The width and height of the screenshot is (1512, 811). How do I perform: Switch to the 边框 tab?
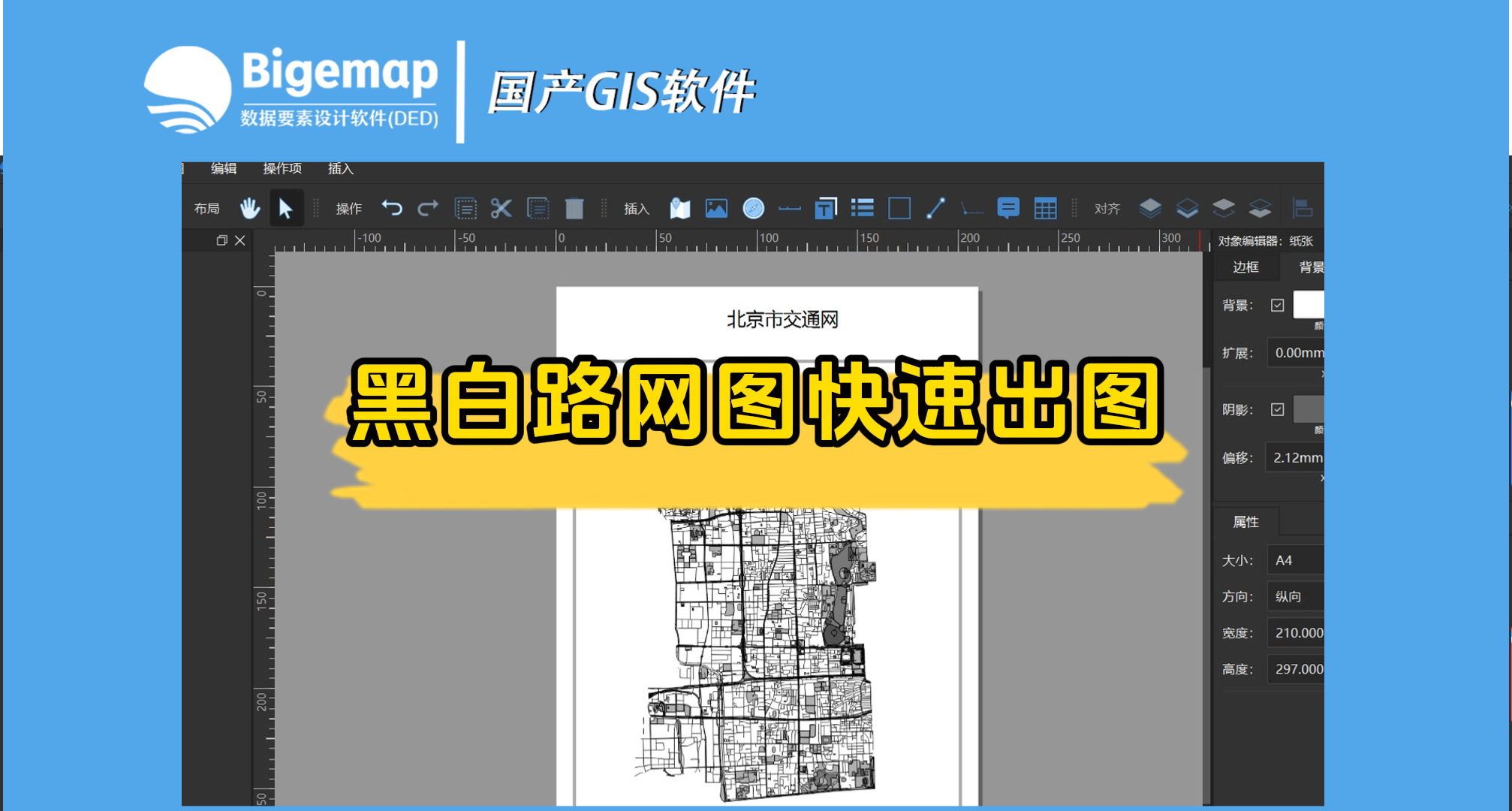click(1245, 267)
